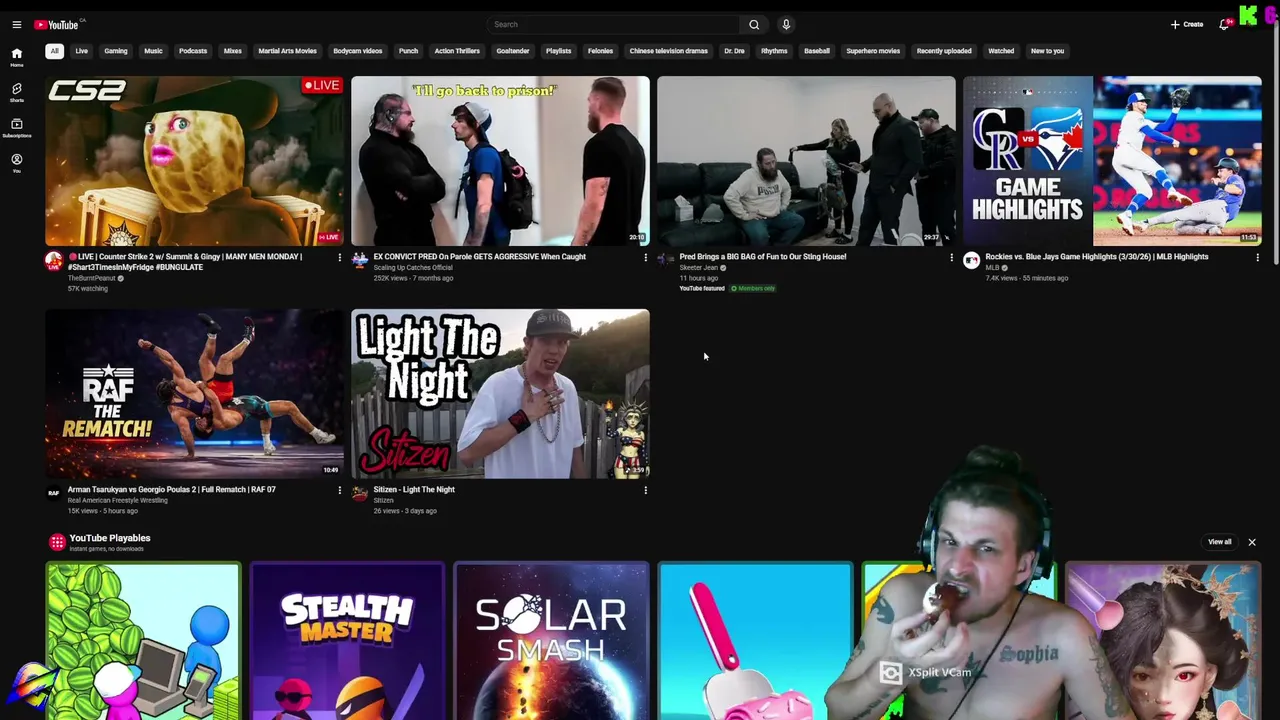This screenshot has height=720, width=1280.
Task: Select the Goaltender filter chip
Action: 513,51
